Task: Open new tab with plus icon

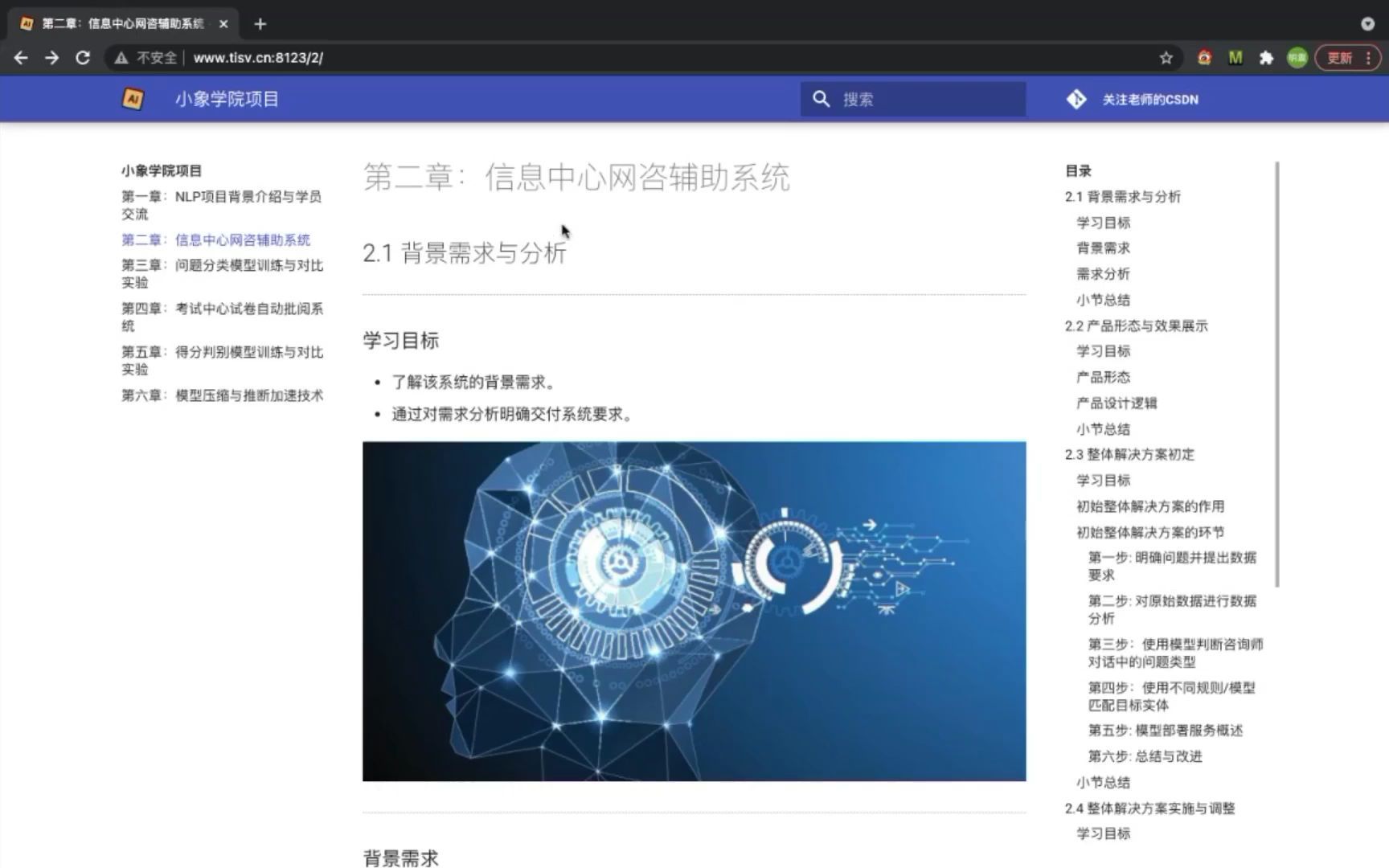Action: pos(260,24)
